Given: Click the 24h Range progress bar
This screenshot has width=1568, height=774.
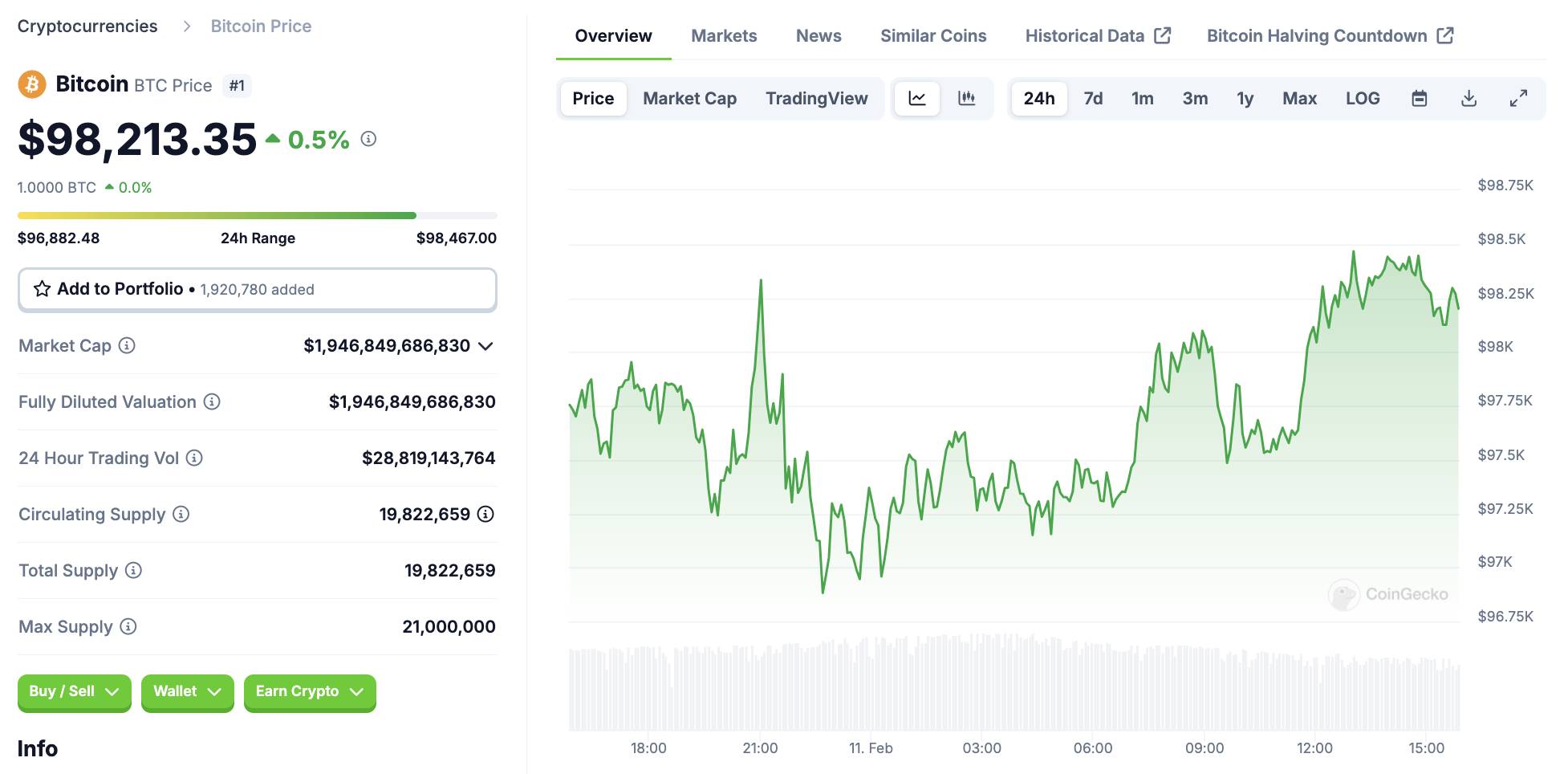Looking at the screenshot, I should 258,215.
